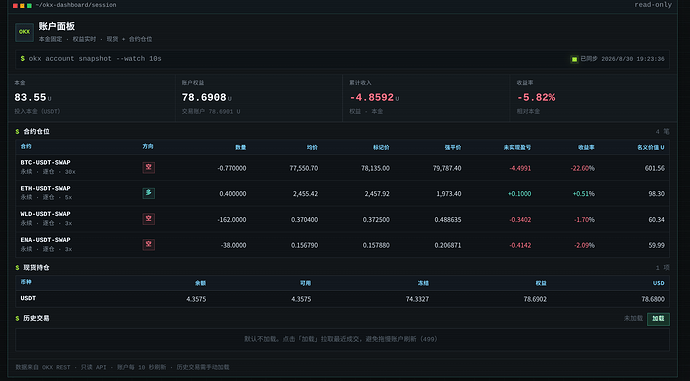Click the 均价 column header
Image resolution: width=690 pixels, height=381 pixels.
pos(312,147)
